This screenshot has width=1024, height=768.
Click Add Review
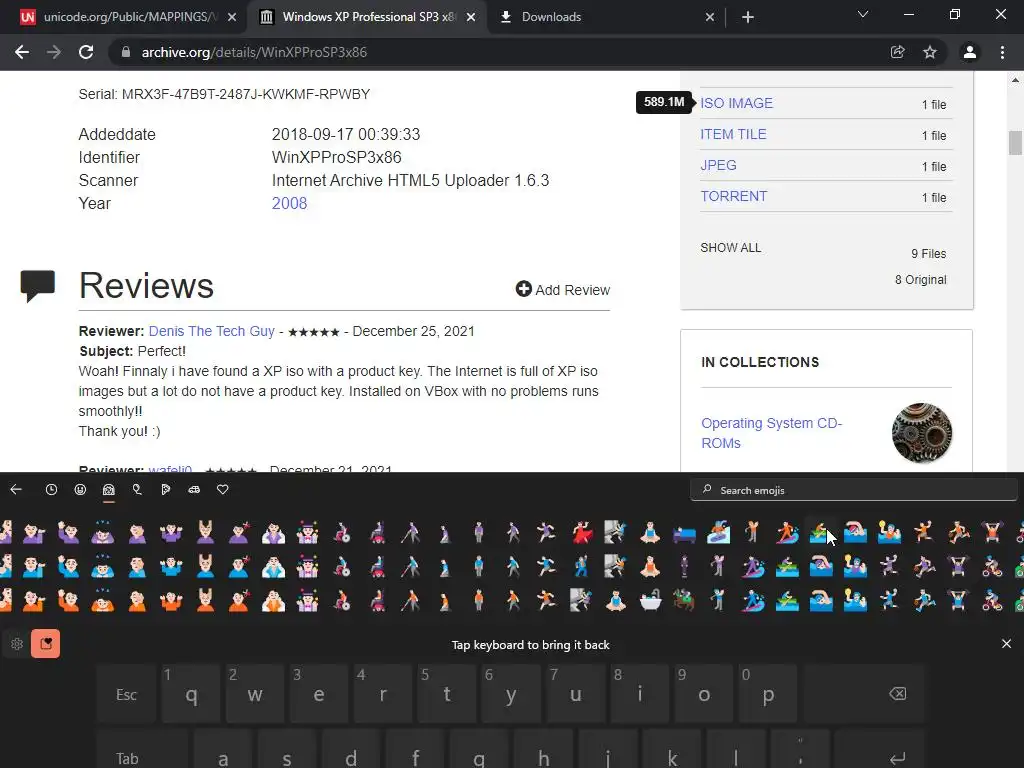(x=563, y=289)
